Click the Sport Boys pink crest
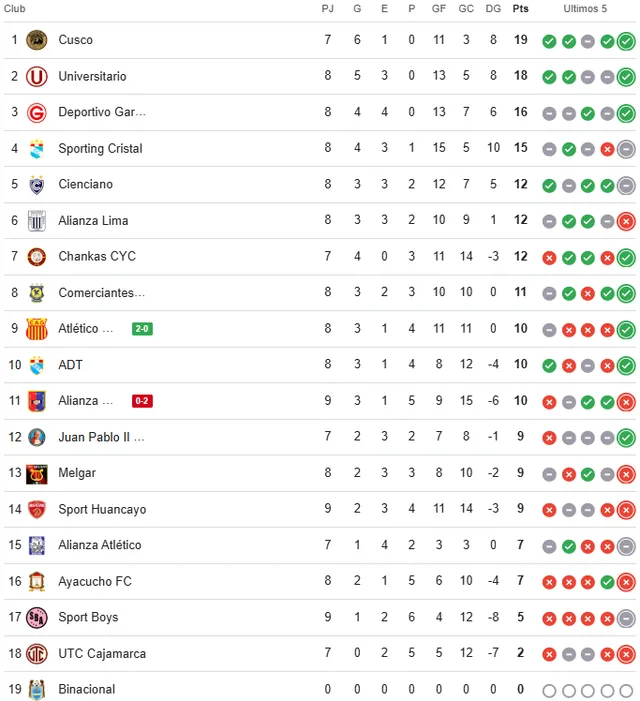Viewport: 640px width, 701px height. 37,618
